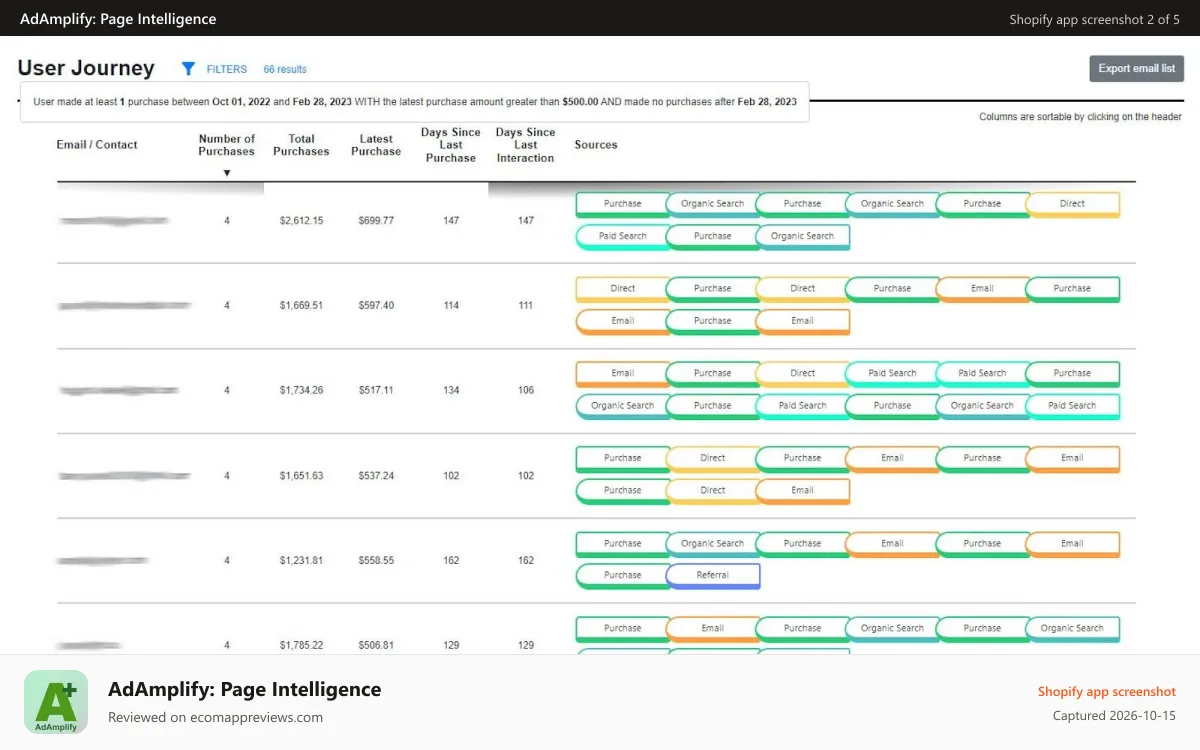Click the 66 results count
This screenshot has width=1200, height=750.
(285, 70)
